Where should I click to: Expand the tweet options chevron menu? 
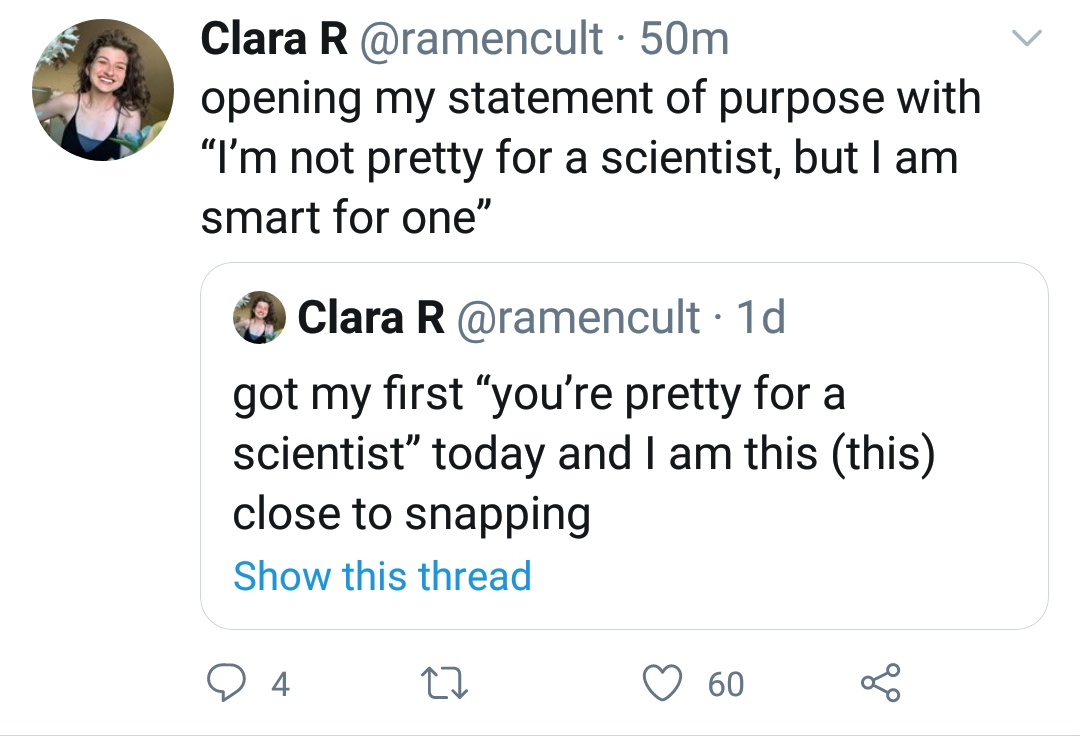[x=1027, y=40]
